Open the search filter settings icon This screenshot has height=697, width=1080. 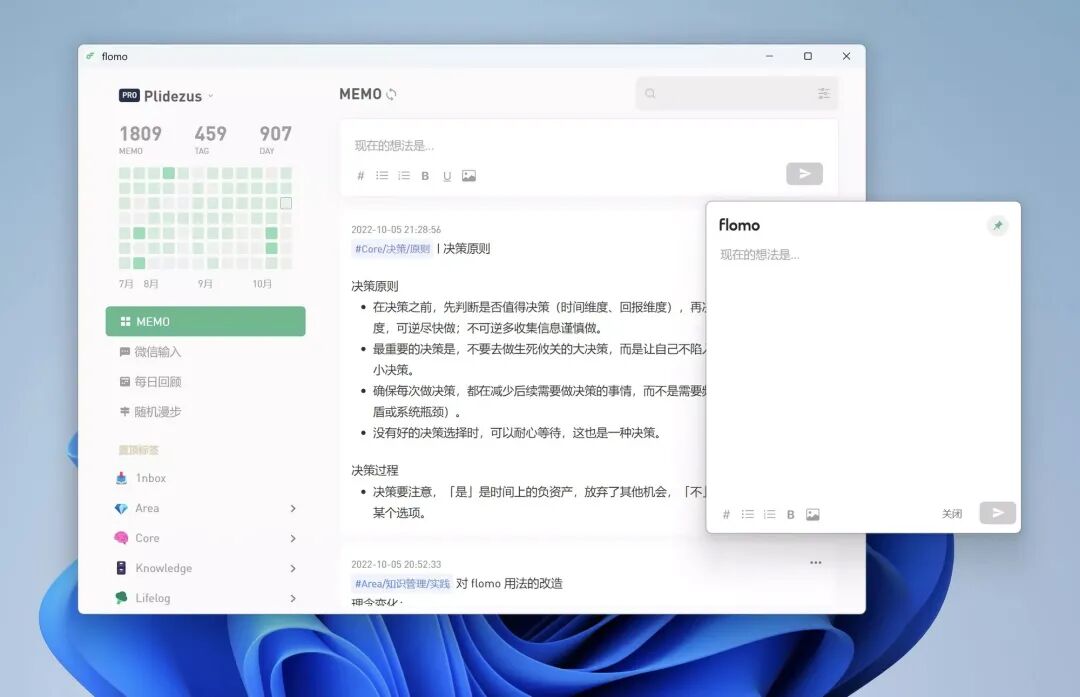pyautogui.click(x=824, y=94)
